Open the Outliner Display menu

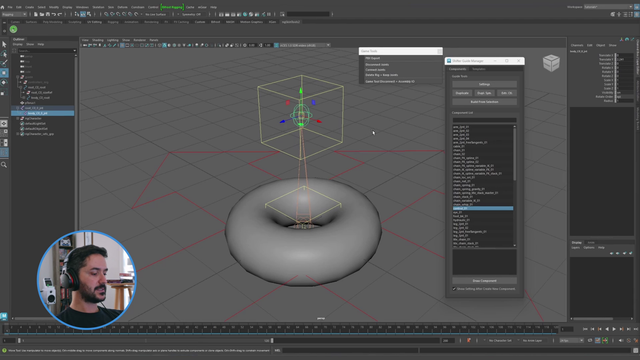18,44
